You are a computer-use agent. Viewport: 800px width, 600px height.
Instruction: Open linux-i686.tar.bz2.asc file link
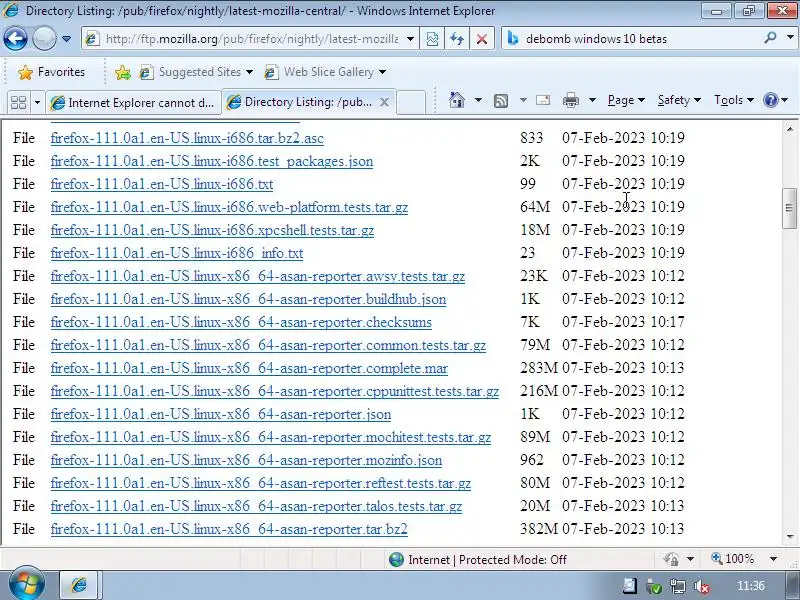[x=187, y=138]
